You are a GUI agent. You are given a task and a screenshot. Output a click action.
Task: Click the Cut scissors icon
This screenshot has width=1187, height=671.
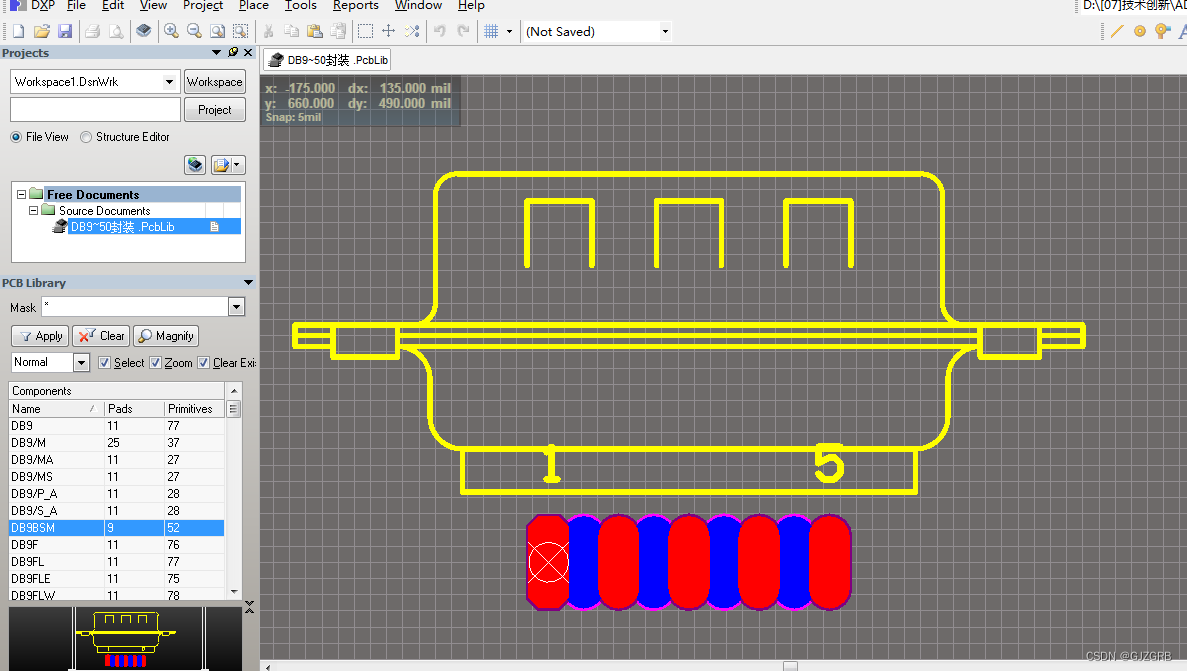pyautogui.click(x=268, y=31)
